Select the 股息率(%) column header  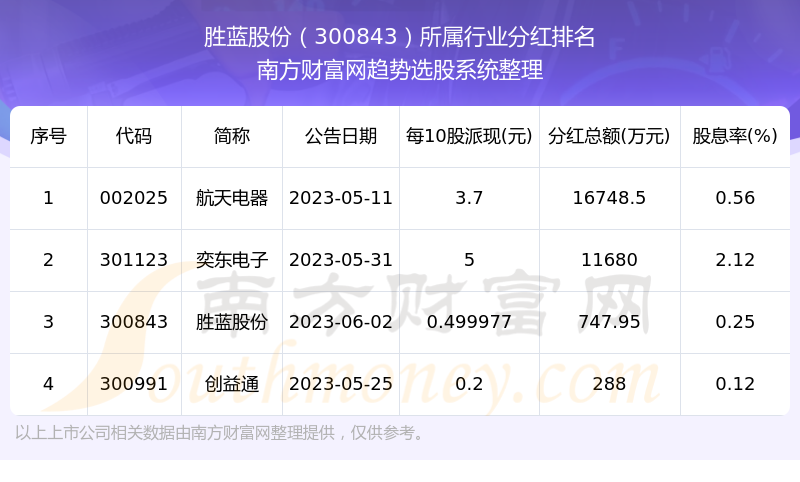(735, 136)
